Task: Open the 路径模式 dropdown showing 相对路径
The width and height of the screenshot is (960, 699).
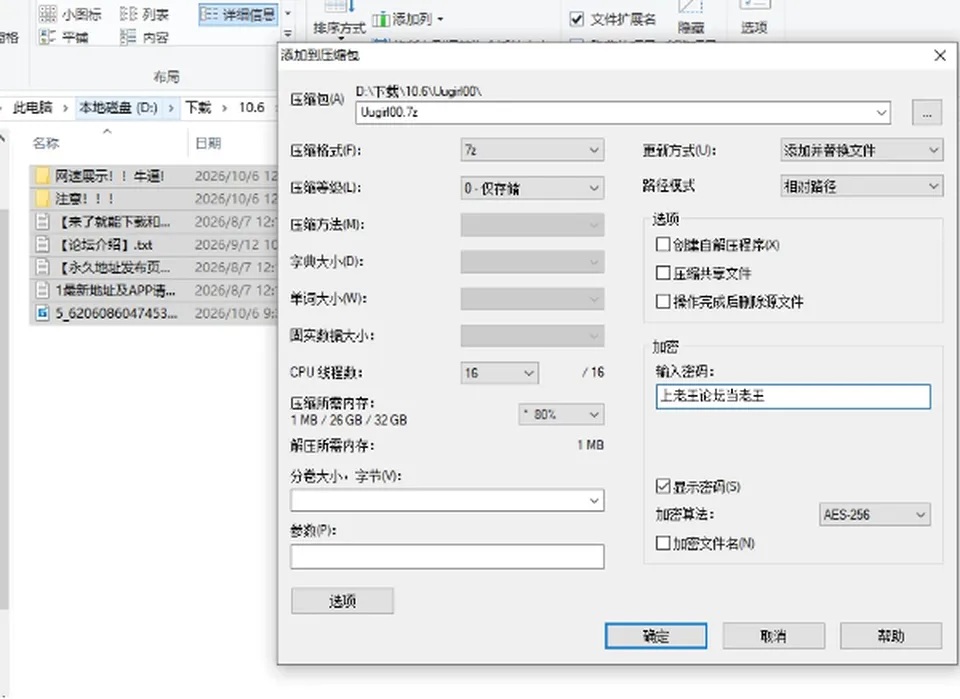Action: 861,186
